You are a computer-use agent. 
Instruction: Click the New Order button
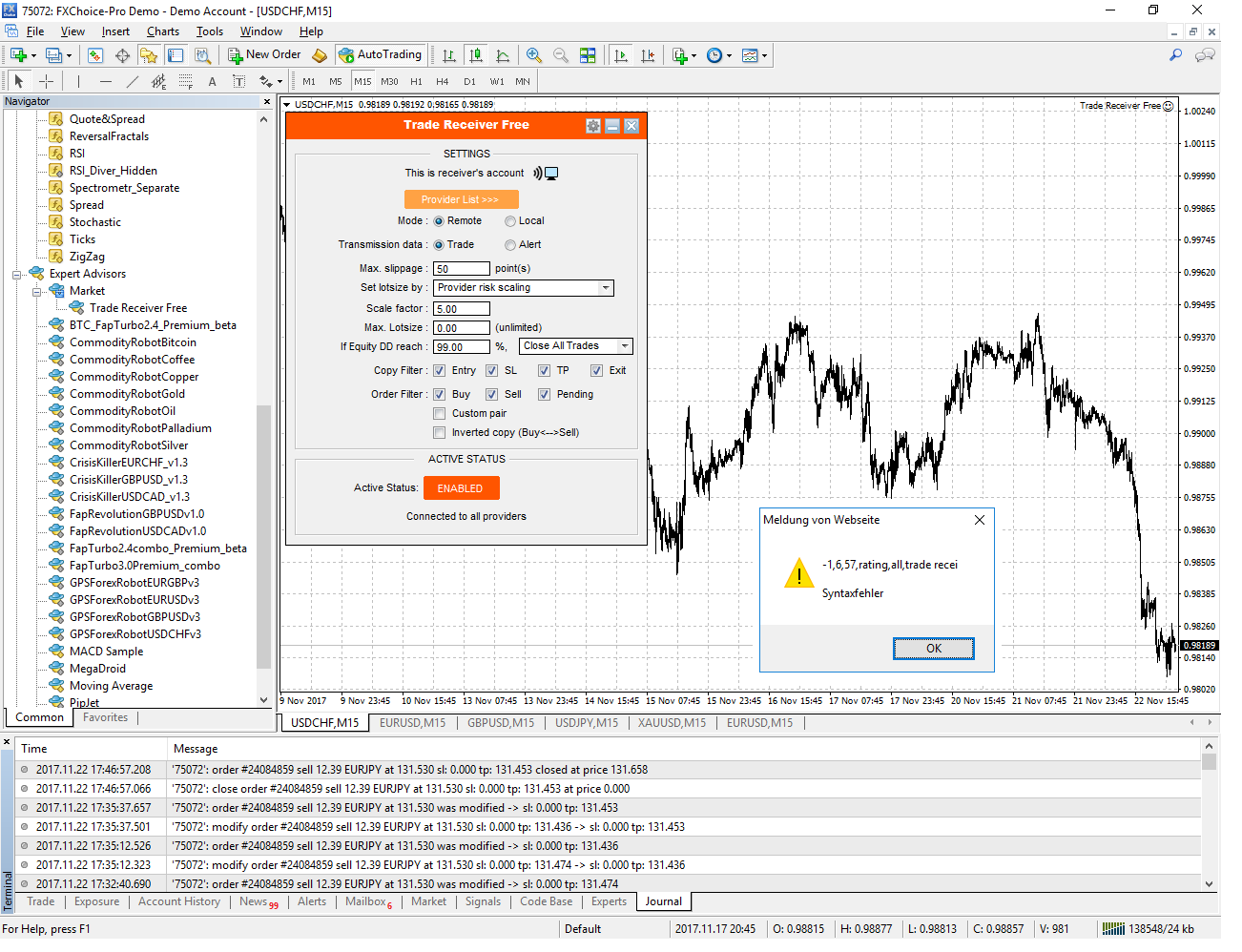[264, 55]
